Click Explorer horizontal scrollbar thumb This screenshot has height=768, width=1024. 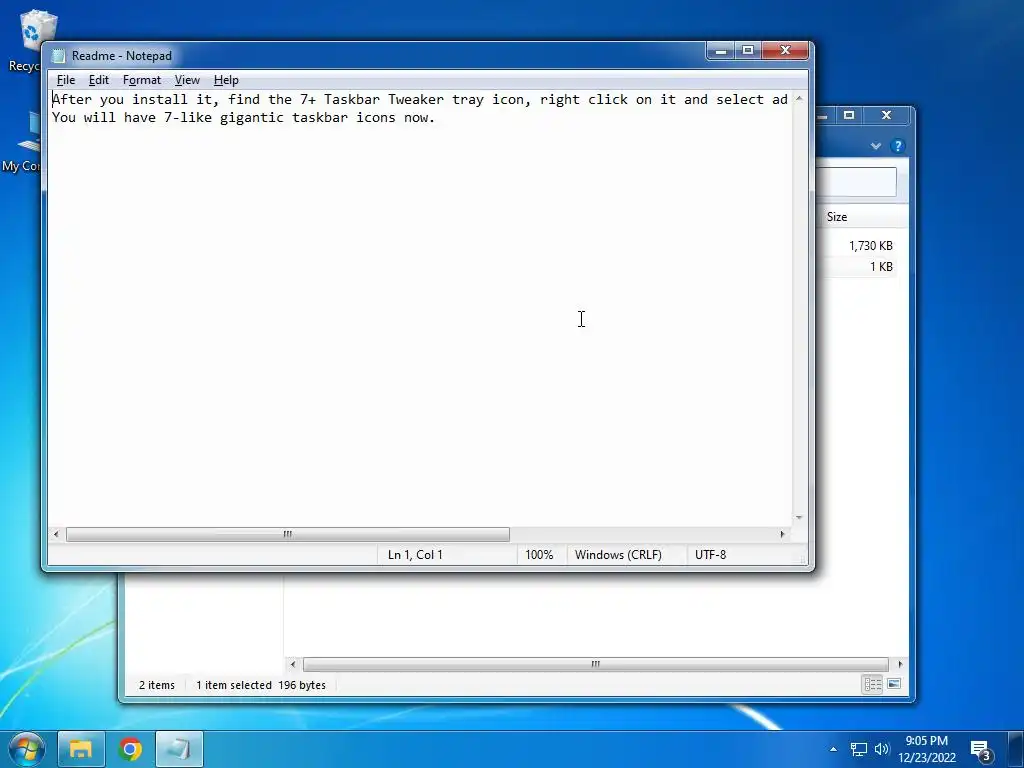[x=596, y=664]
